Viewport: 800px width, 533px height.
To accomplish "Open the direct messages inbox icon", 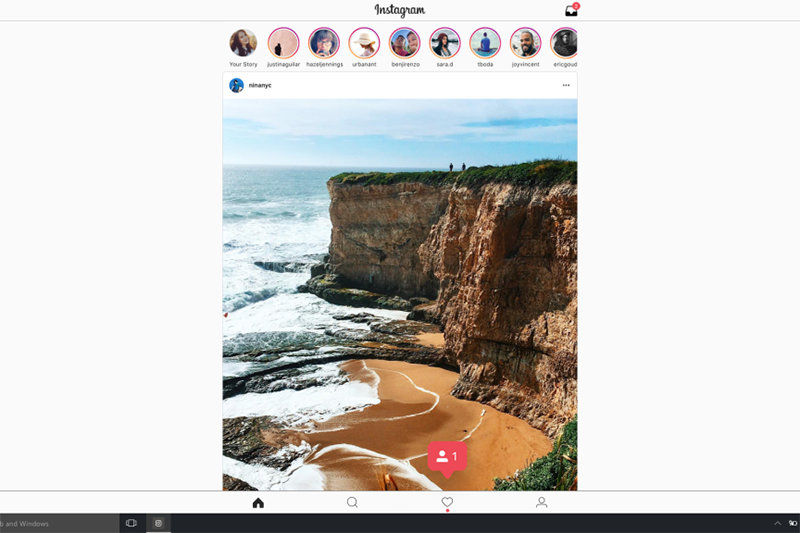I will click(571, 11).
